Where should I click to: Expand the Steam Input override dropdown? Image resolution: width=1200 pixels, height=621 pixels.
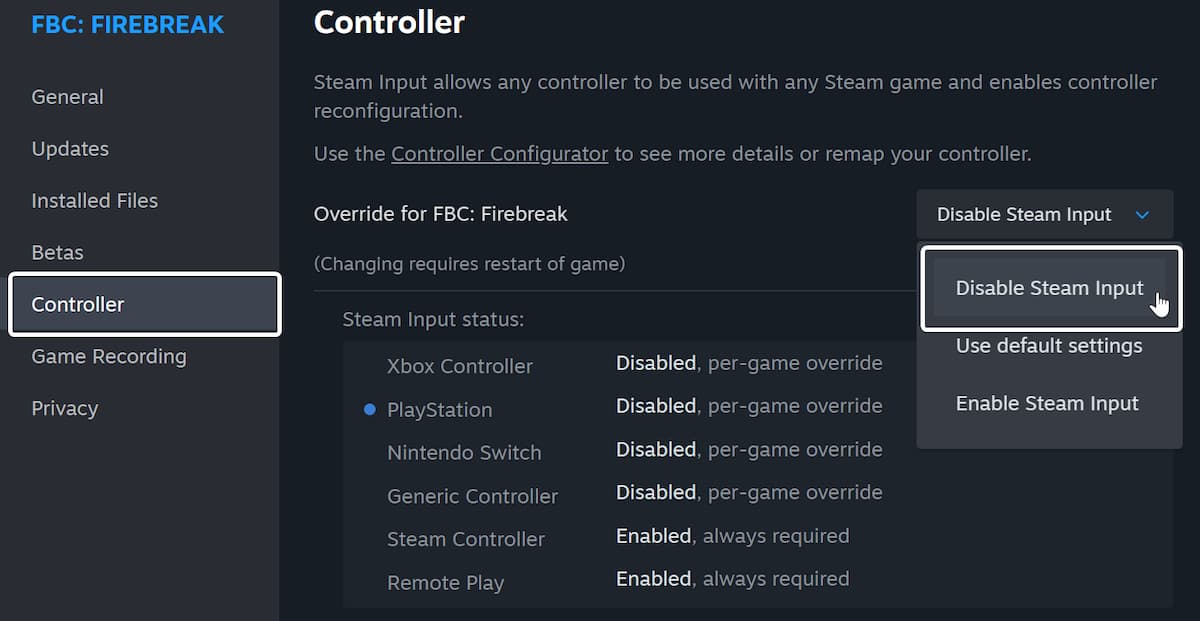[x=1043, y=215]
